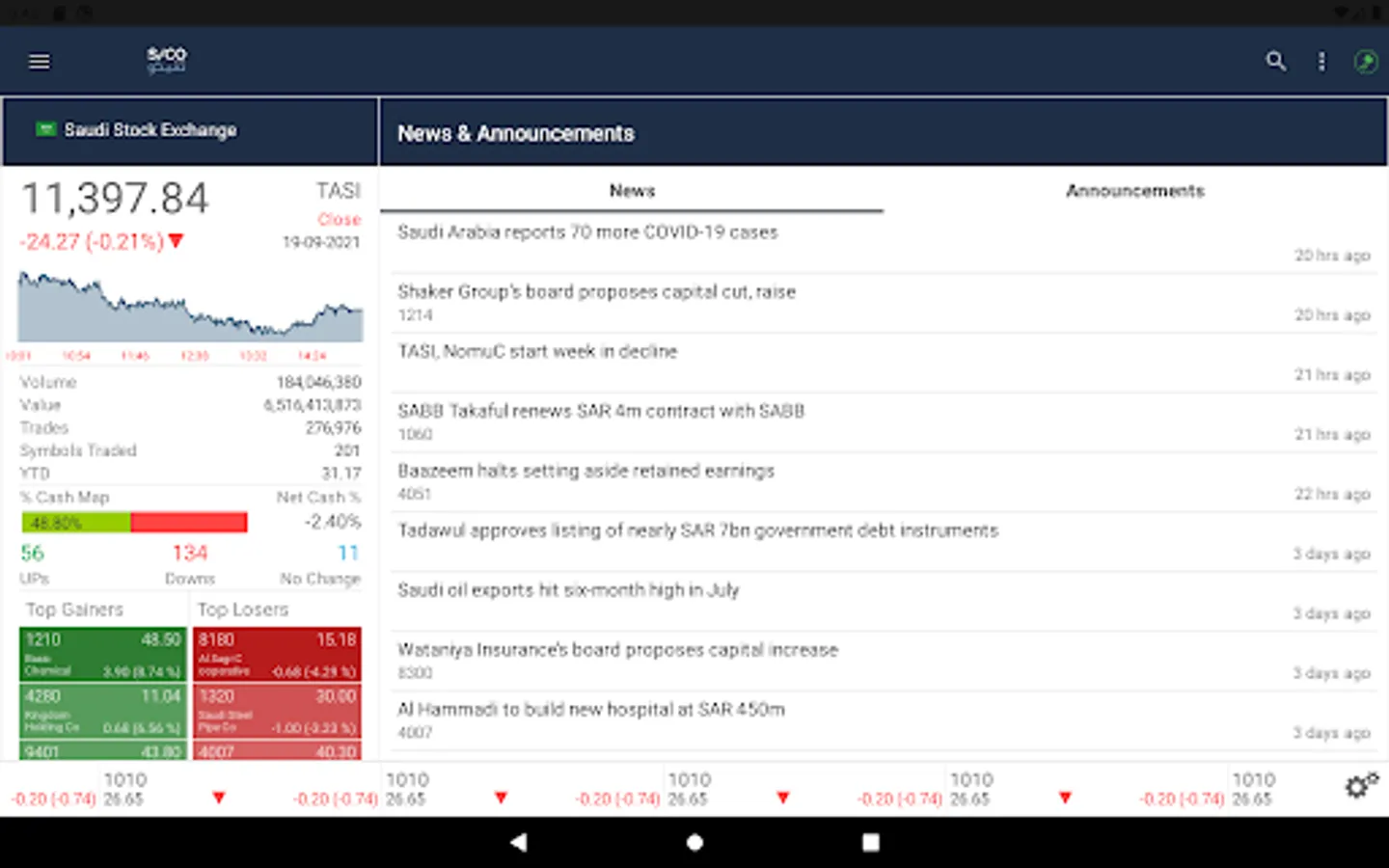Click the search magnifier icon
The width and height of the screenshot is (1389, 868).
pos(1275,62)
